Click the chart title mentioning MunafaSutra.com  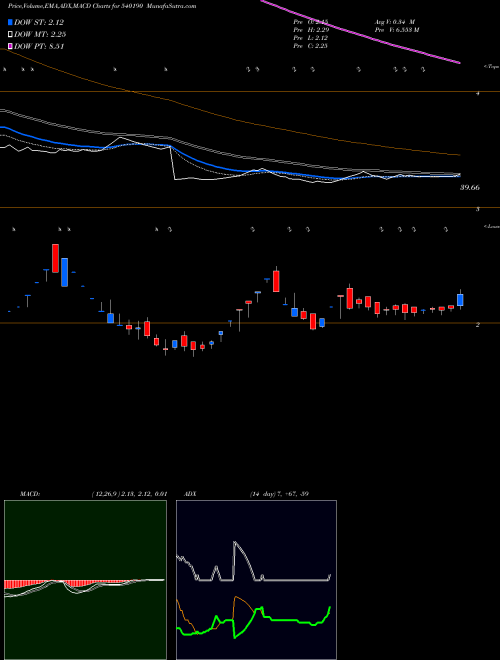pyautogui.click(x=102, y=6)
